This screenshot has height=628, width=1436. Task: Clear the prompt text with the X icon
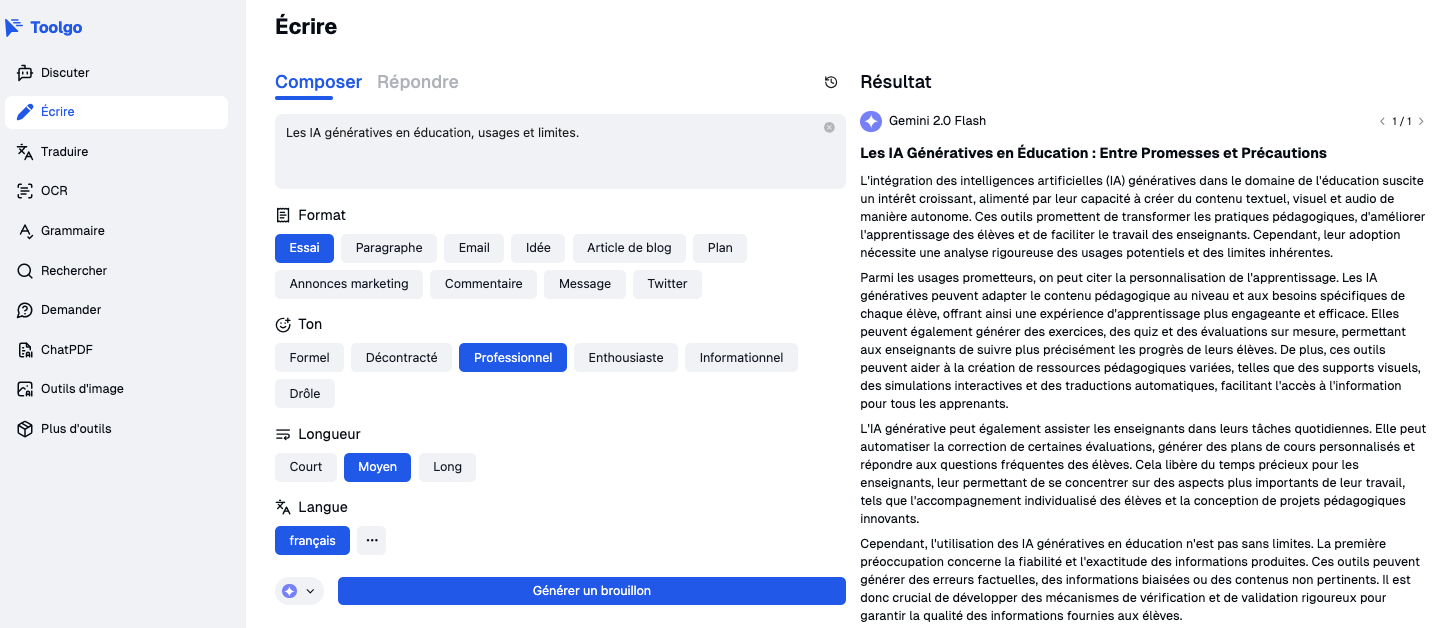829,128
